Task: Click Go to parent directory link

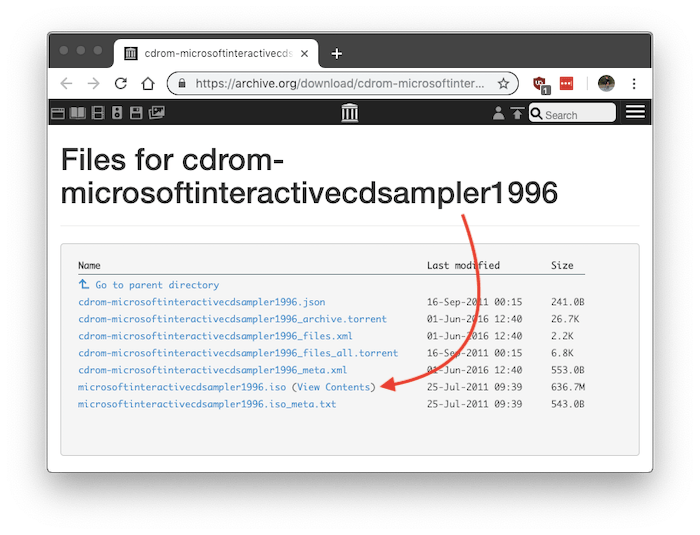Action: (156, 285)
